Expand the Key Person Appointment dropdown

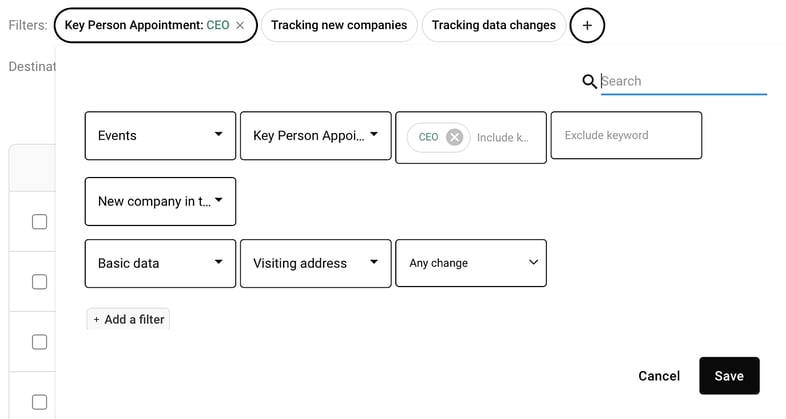click(315, 136)
